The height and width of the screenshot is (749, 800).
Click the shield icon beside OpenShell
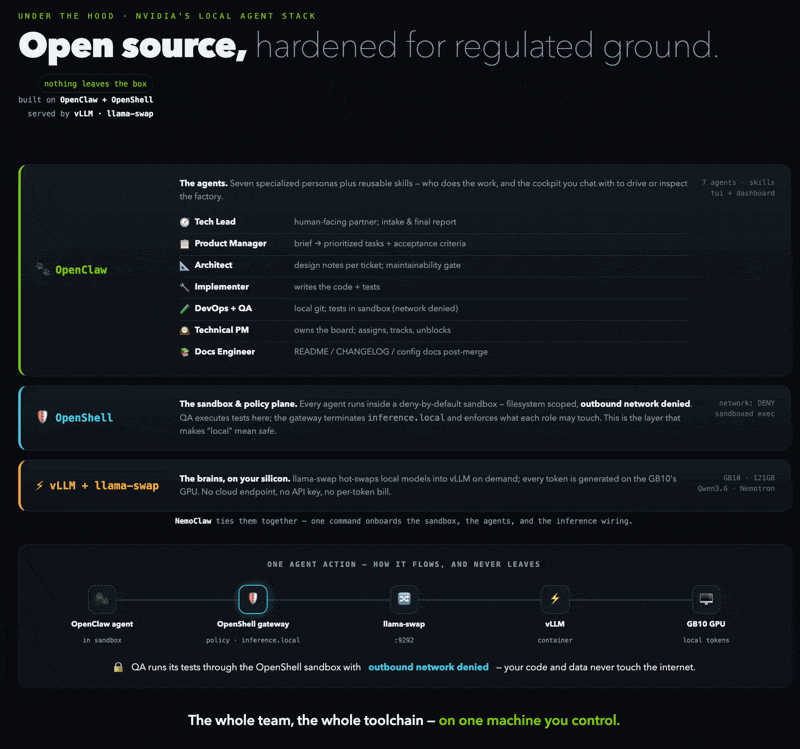[x=42, y=417]
